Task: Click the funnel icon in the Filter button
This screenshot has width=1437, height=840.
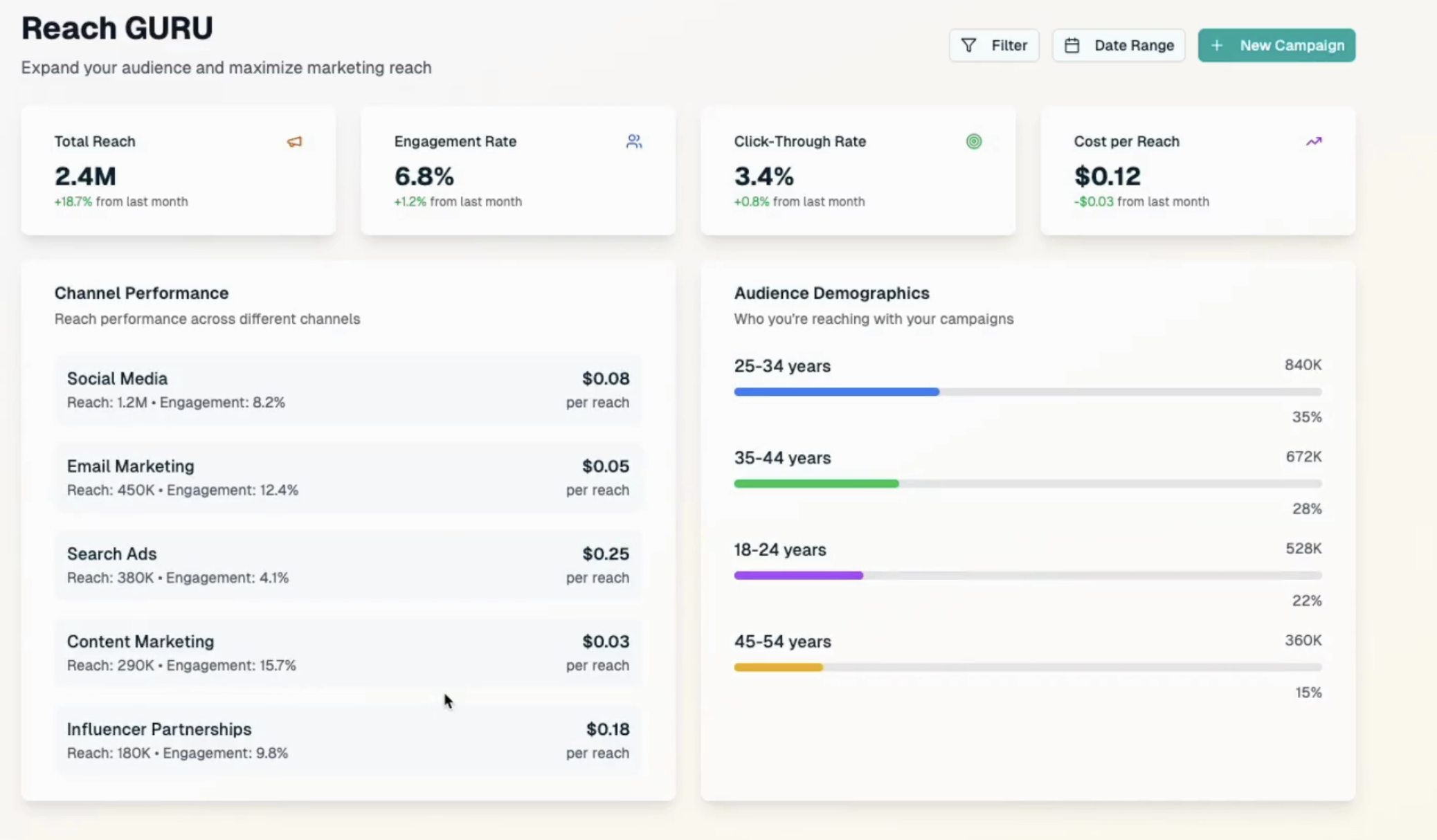Action: [968, 45]
